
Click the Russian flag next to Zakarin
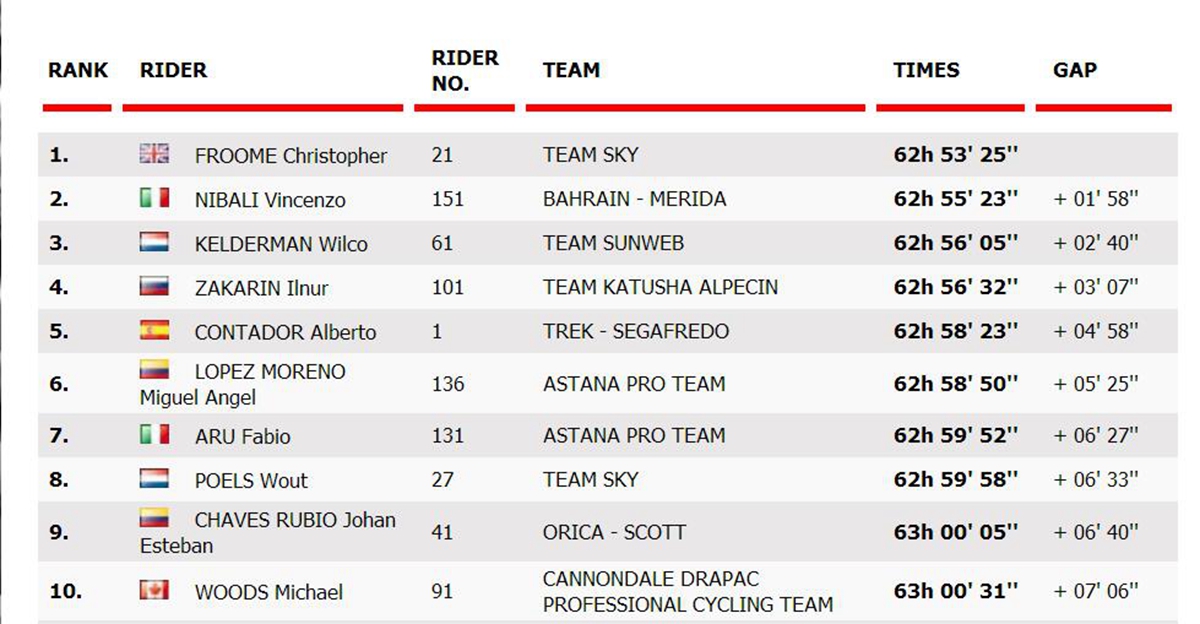coord(154,286)
